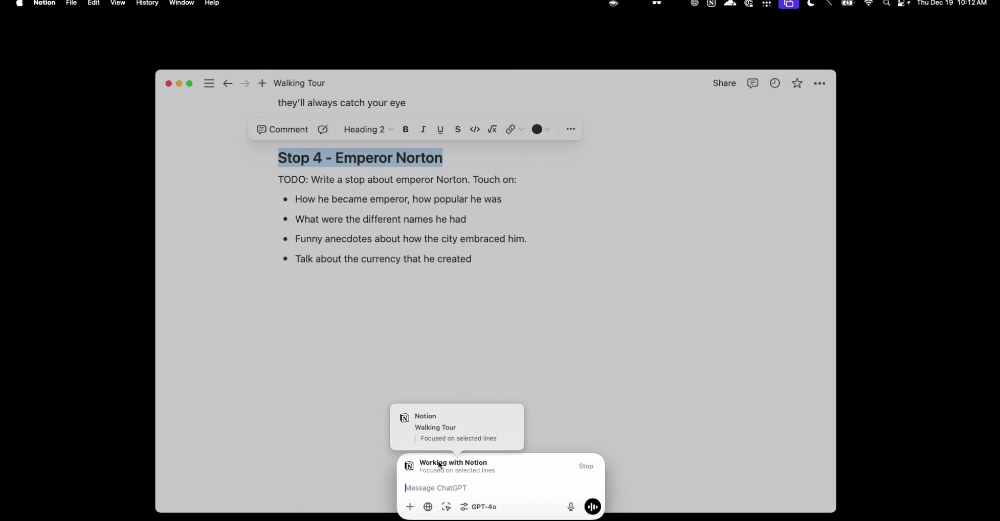Click the bullet 'What were the different names'
Viewport: 1000px width, 521px height.
click(380, 219)
